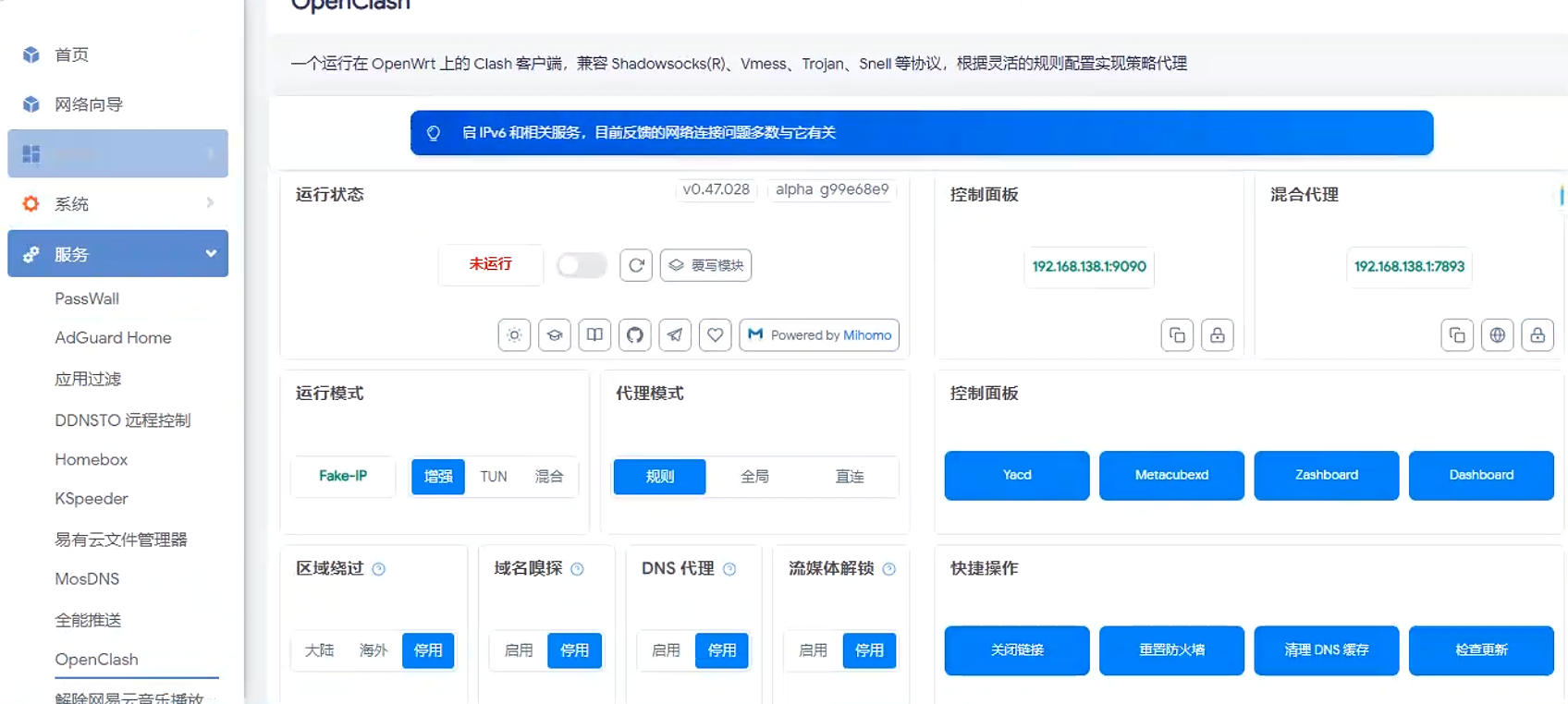Enable 域名嗅探 with 启用

coord(519,650)
